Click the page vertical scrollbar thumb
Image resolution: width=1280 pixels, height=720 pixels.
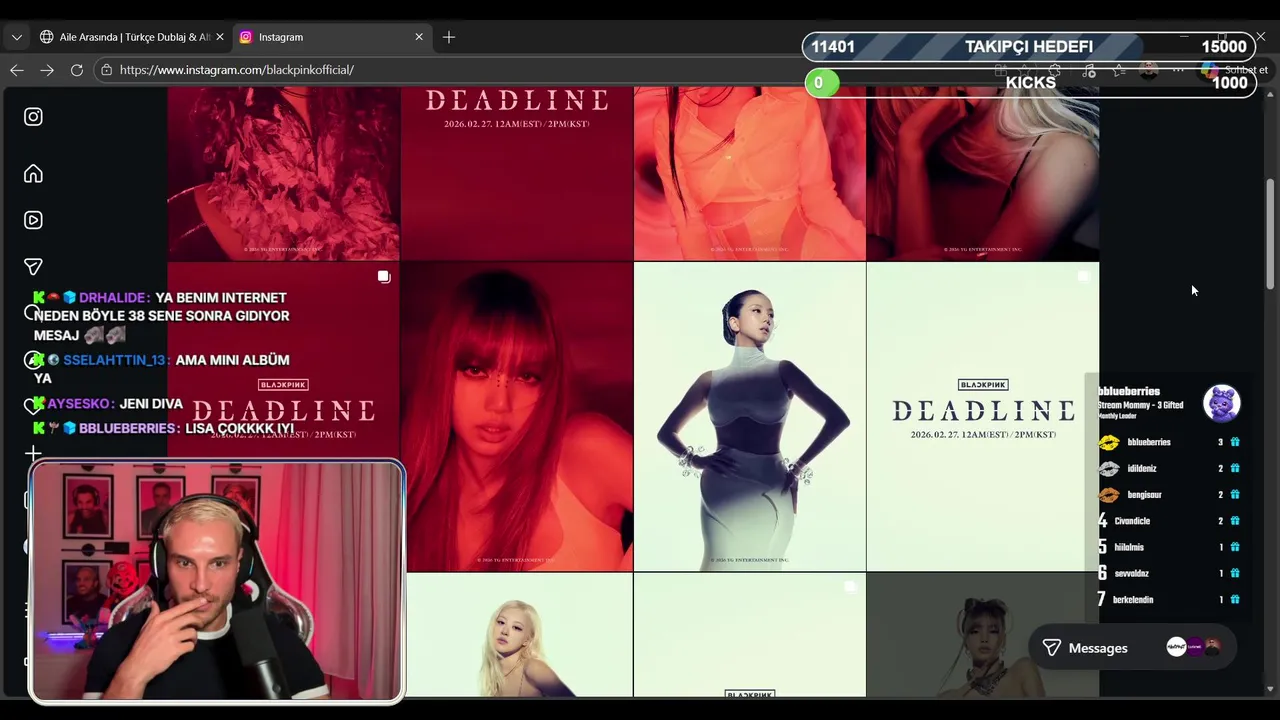[x=1270, y=233]
